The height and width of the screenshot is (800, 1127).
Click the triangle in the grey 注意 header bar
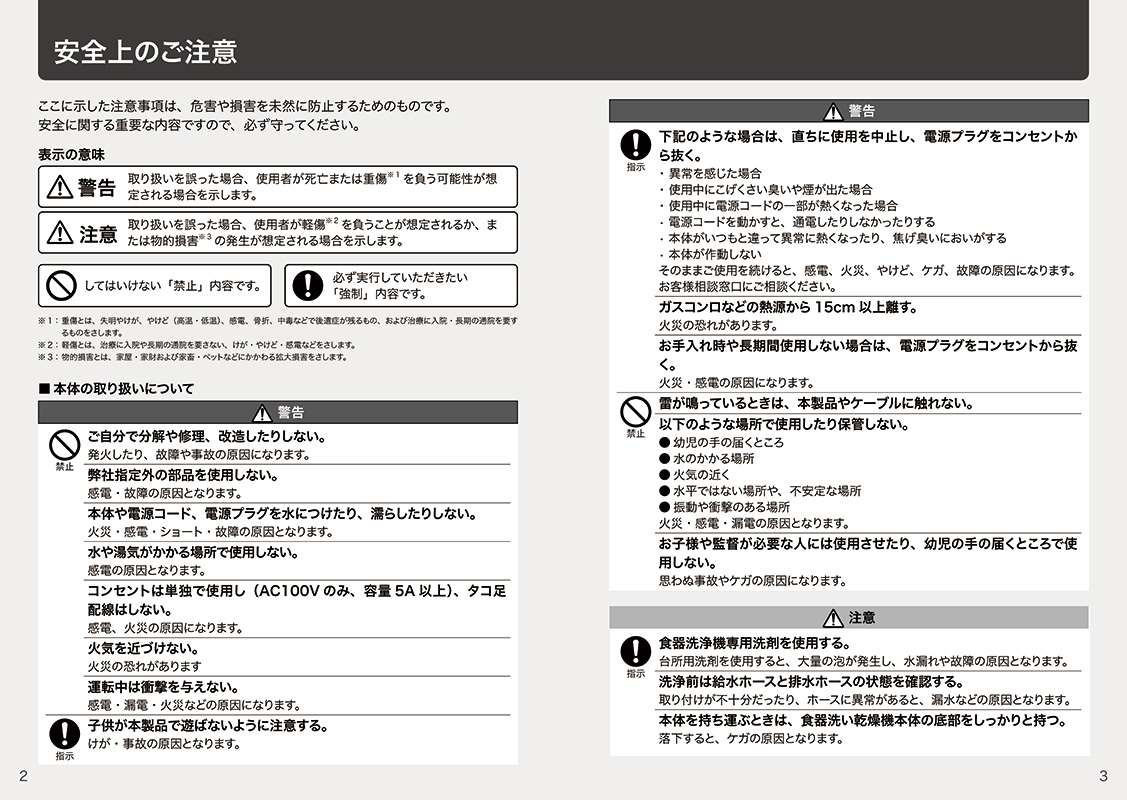833,618
